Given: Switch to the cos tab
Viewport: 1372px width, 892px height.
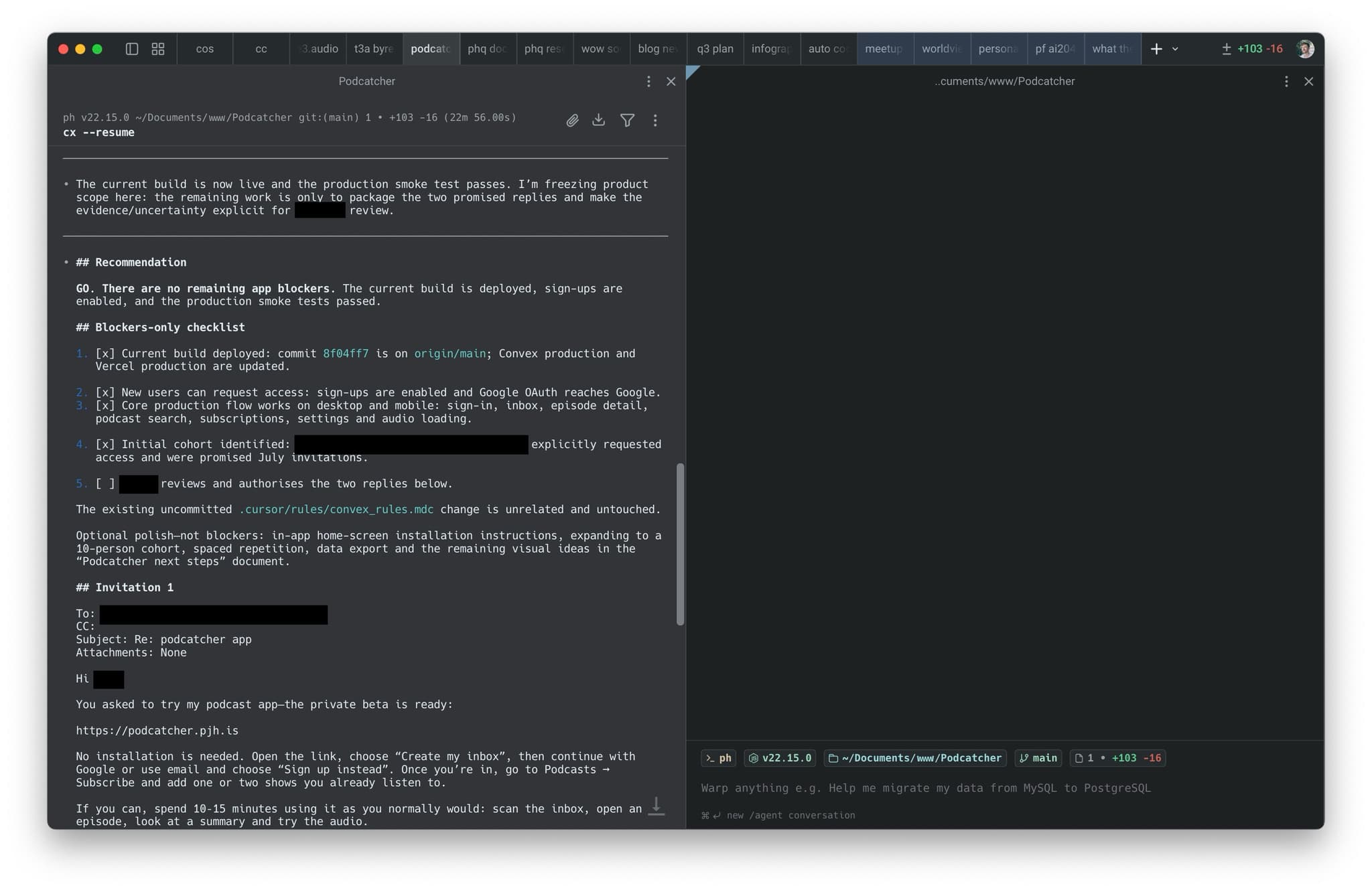Looking at the screenshot, I should [205, 49].
